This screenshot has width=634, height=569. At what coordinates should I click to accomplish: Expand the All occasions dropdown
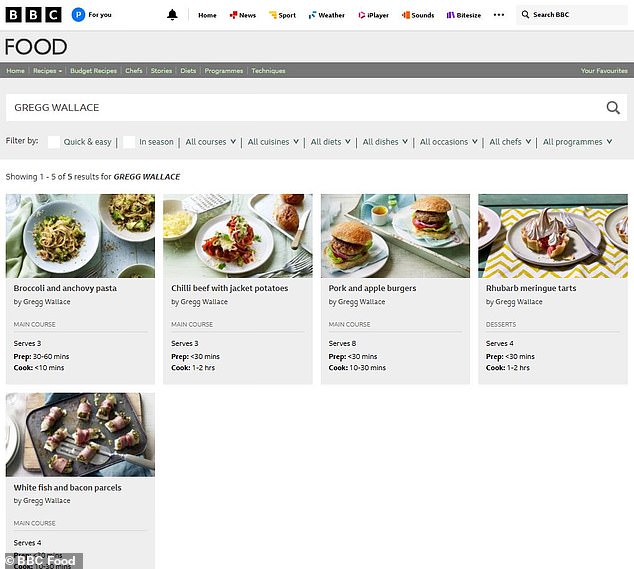[449, 142]
